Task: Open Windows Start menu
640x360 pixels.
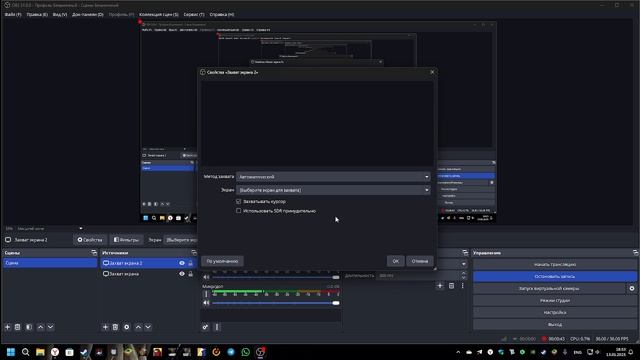Action: [x=11, y=352]
